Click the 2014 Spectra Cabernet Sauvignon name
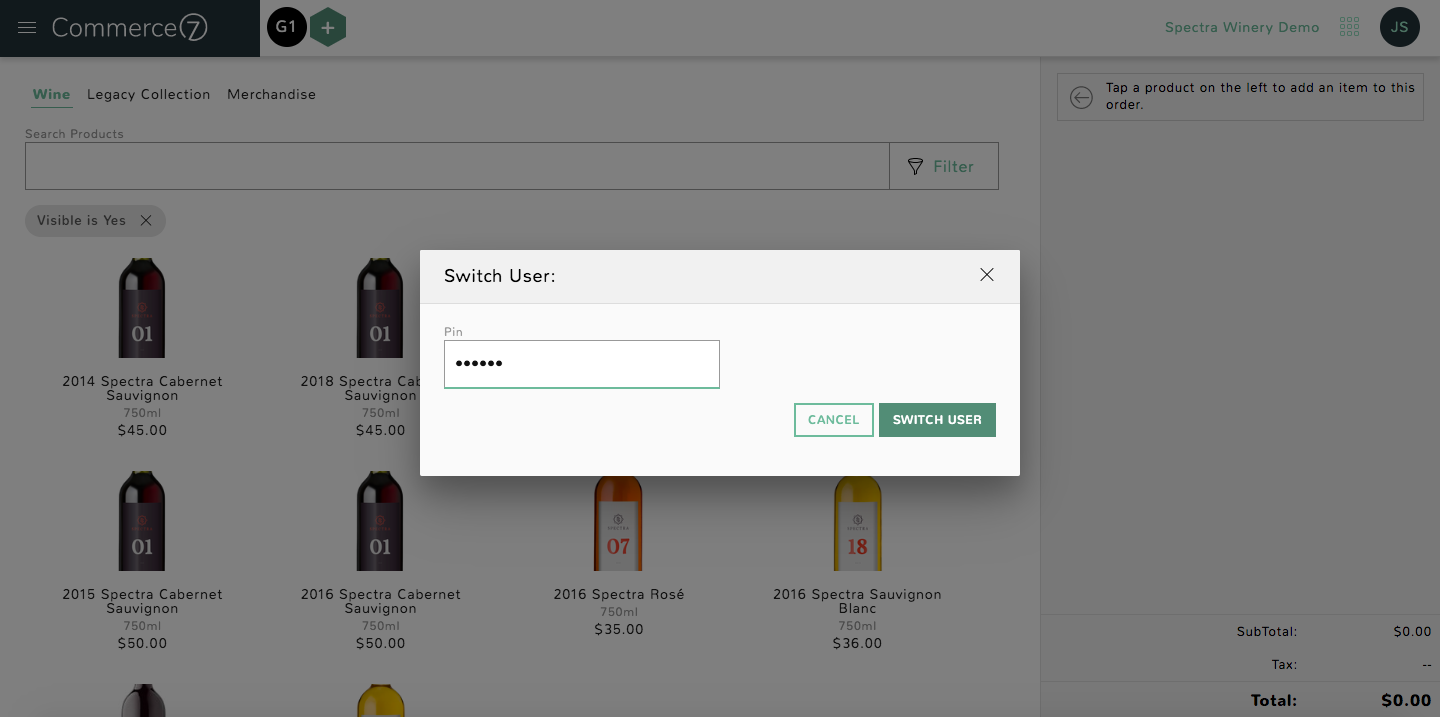This screenshot has height=717, width=1440. [142, 388]
